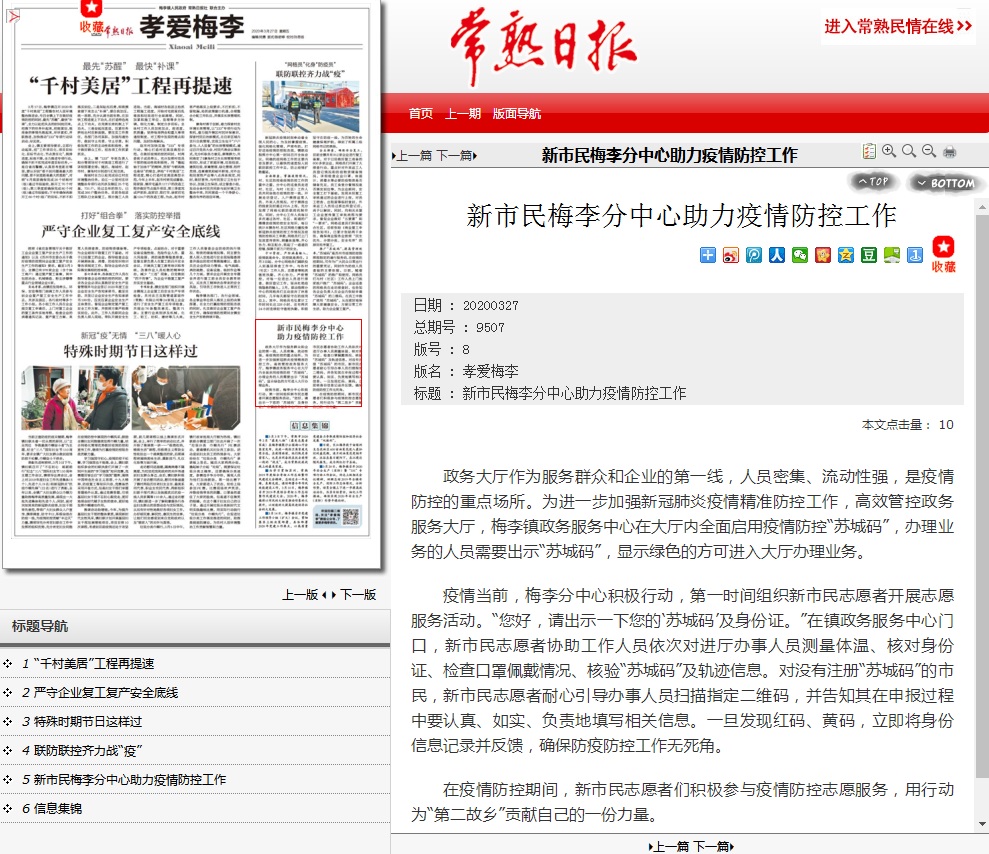Click highlighted red-boxed article on newspaper page
The image size is (989, 854).
pos(308,363)
